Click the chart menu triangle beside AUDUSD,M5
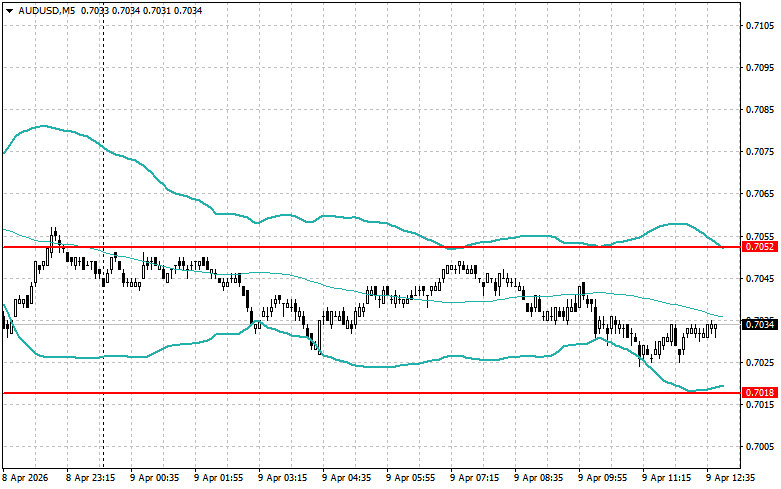The height and width of the screenshot is (489, 781). pyautogui.click(x=9, y=11)
